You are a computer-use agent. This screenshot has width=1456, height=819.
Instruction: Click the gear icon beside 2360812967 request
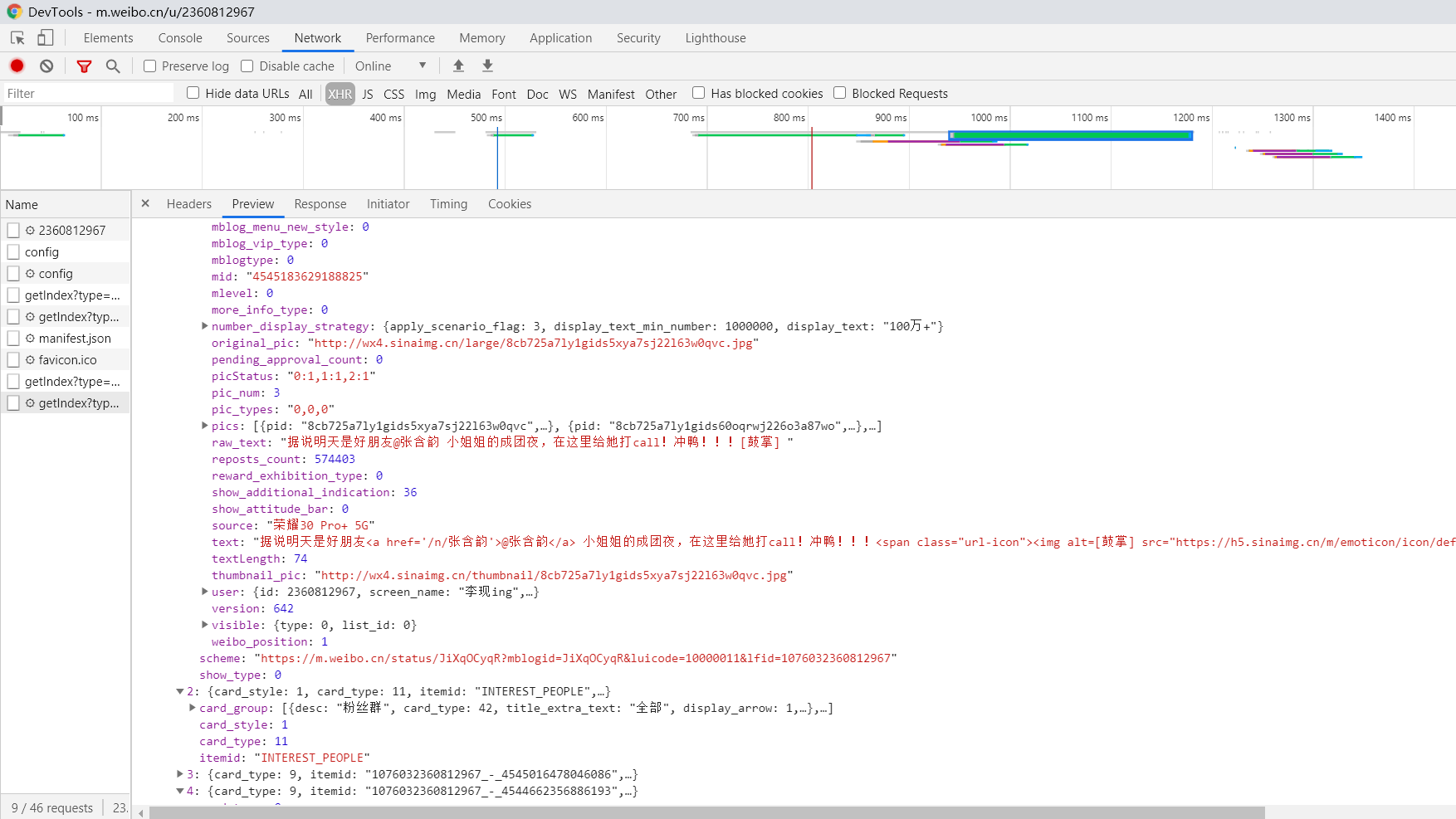[30, 231]
